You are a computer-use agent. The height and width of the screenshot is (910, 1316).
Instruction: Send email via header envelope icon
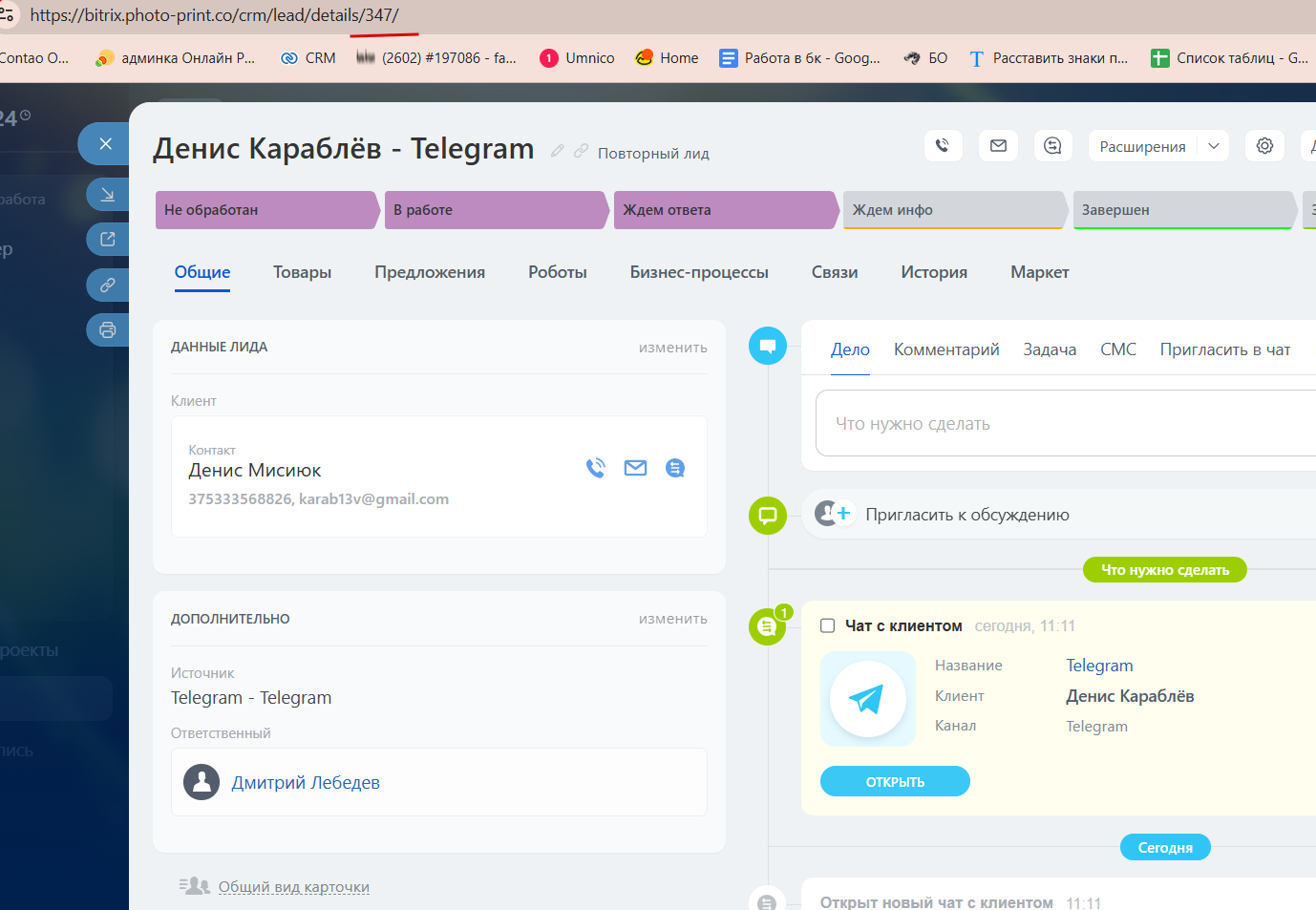(x=998, y=146)
